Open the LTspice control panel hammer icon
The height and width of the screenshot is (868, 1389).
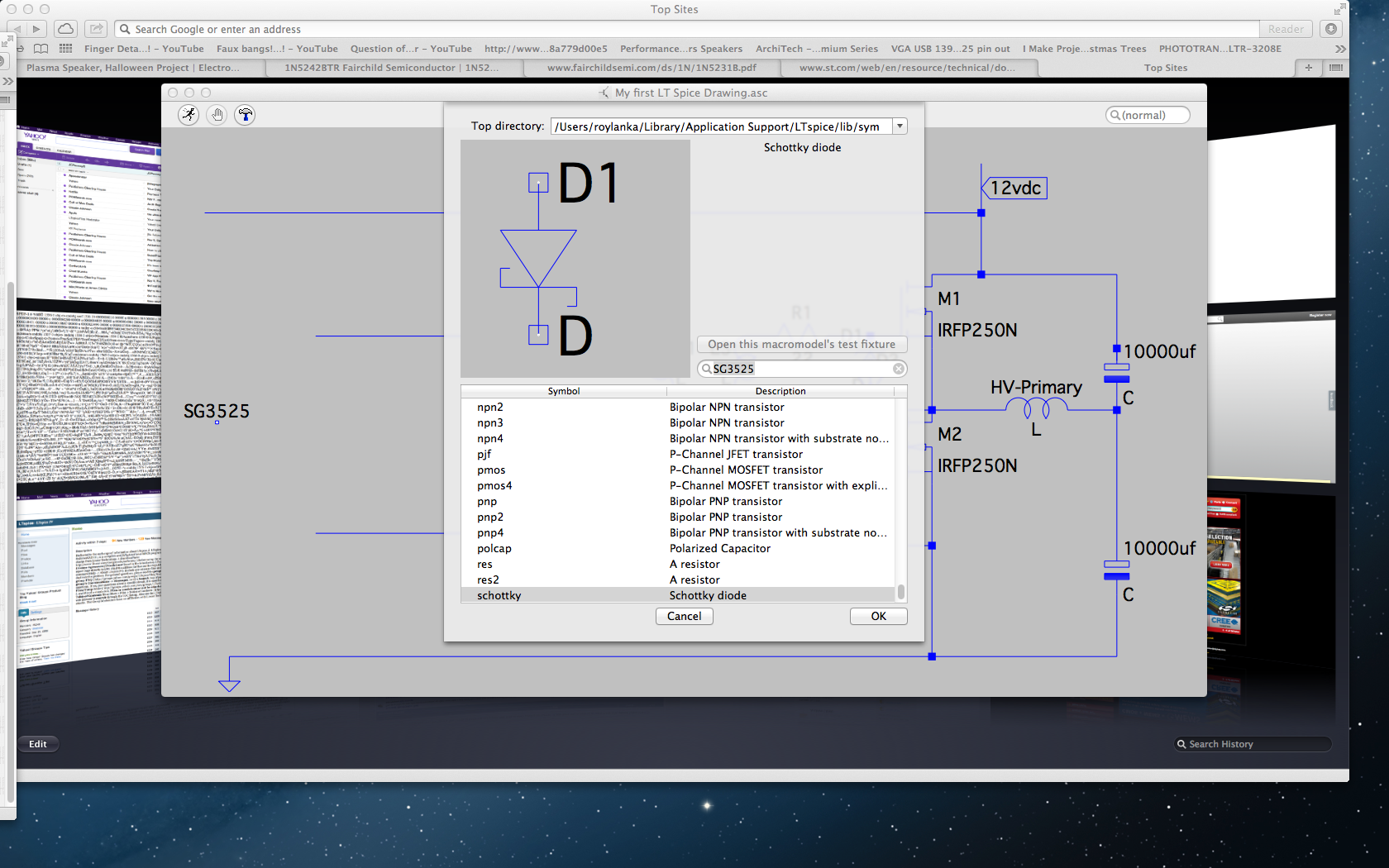click(245, 115)
